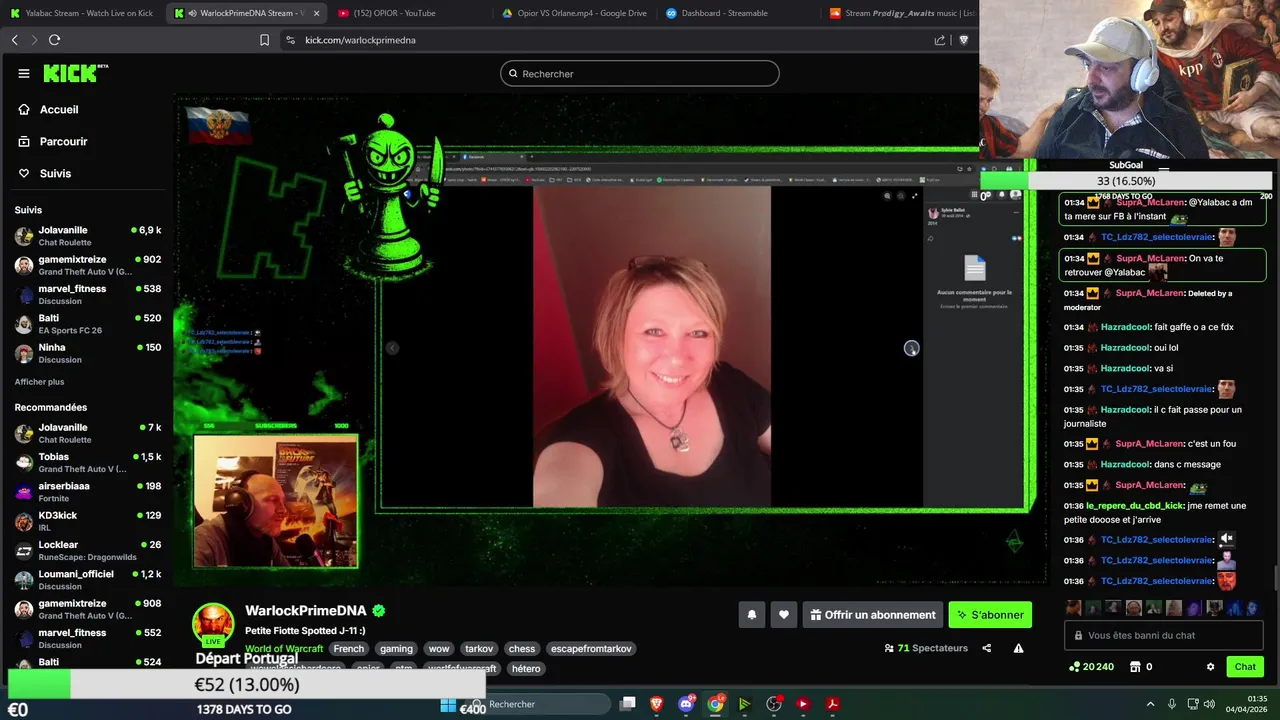Open the red YouTube taskbar app
Image resolution: width=1280 pixels, height=720 pixels.
(x=802, y=704)
